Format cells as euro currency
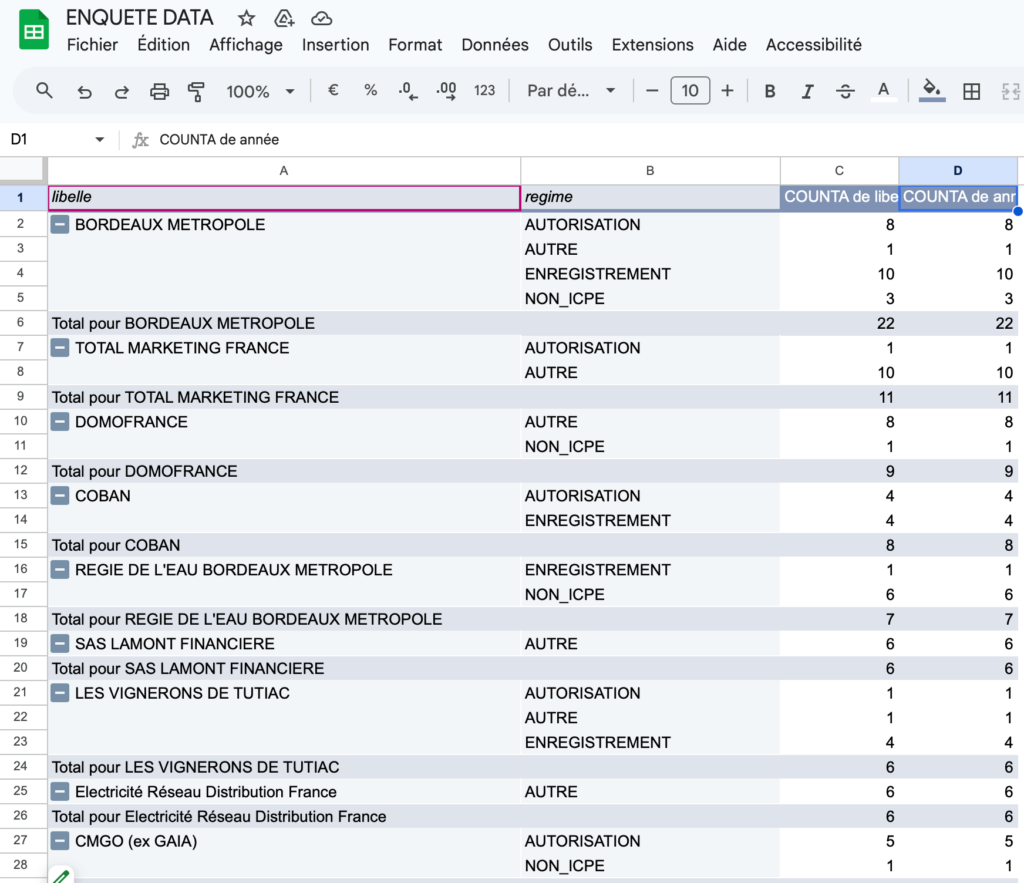This screenshot has width=1024, height=883. pos(333,90)
